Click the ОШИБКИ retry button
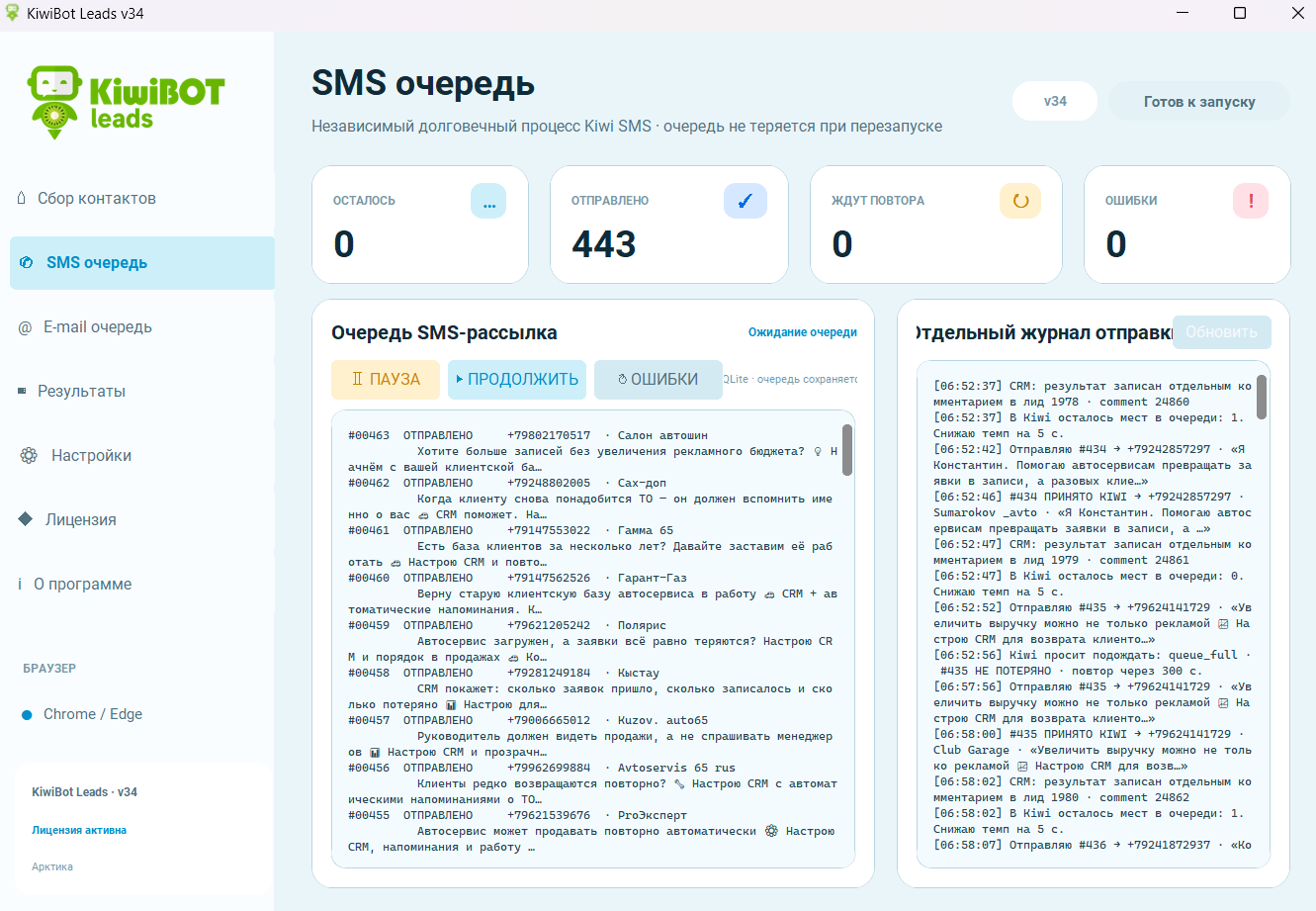The width and height of the screenshot is (1316, 911). pos(658,380)
